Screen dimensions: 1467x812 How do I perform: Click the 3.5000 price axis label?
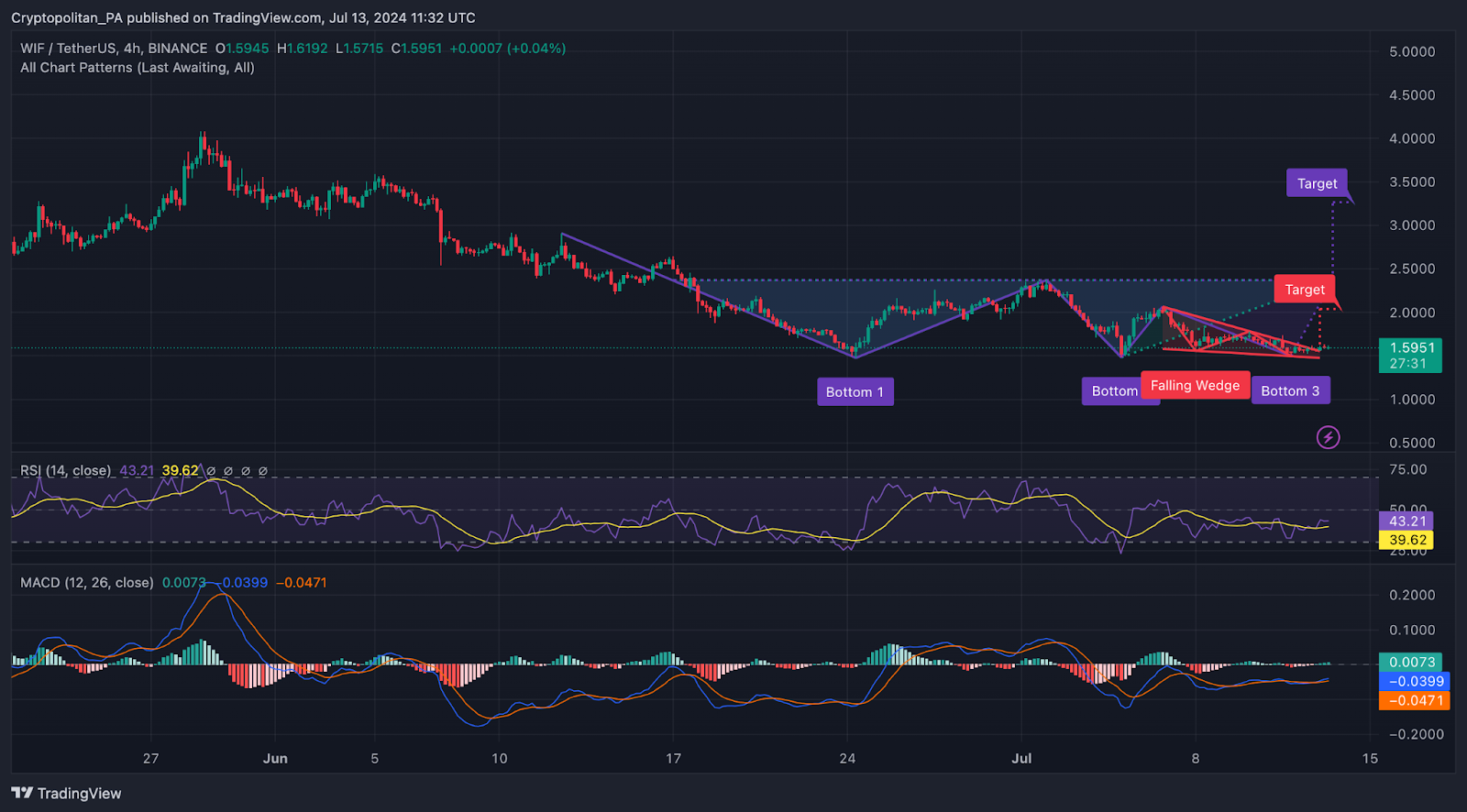(1412, 182)
